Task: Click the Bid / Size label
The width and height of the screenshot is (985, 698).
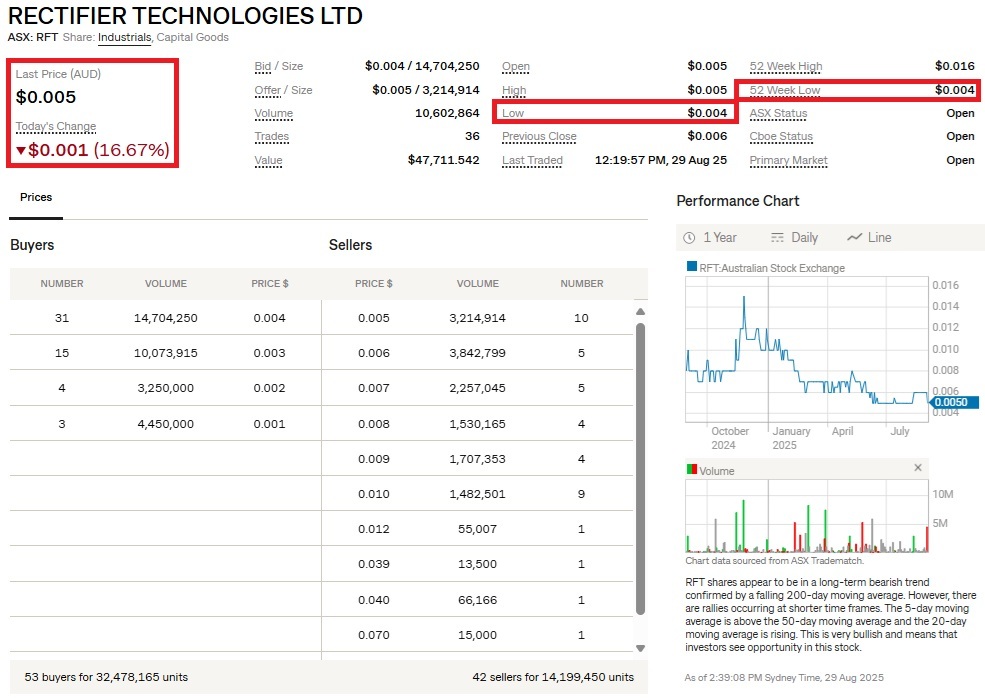Action: point(278,67)
